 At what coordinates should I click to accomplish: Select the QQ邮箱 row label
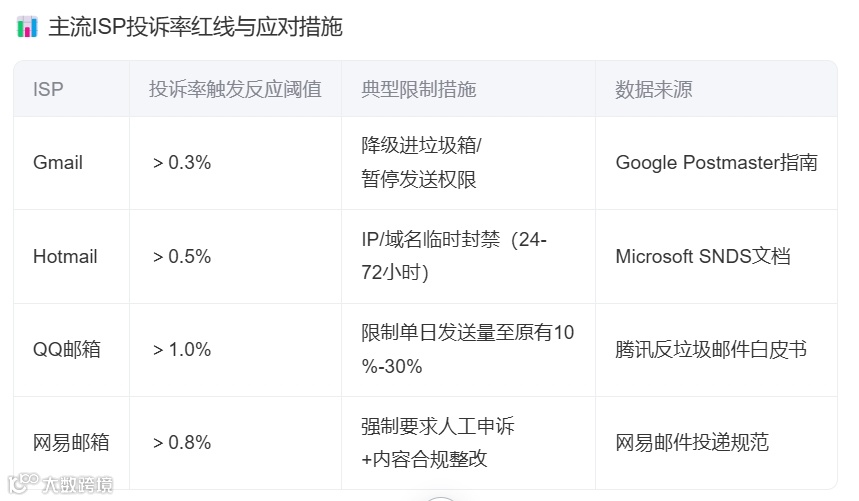pos(67,349)
